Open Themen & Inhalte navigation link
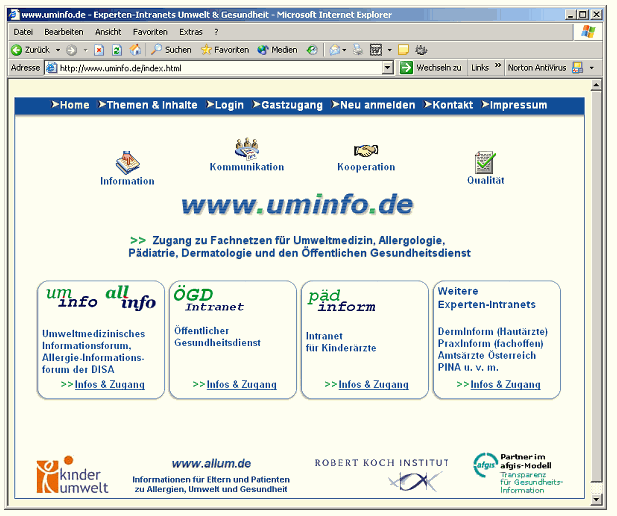The height and width of the screenshot is (516, 617). pyautogui.click(x=148, y=105)
